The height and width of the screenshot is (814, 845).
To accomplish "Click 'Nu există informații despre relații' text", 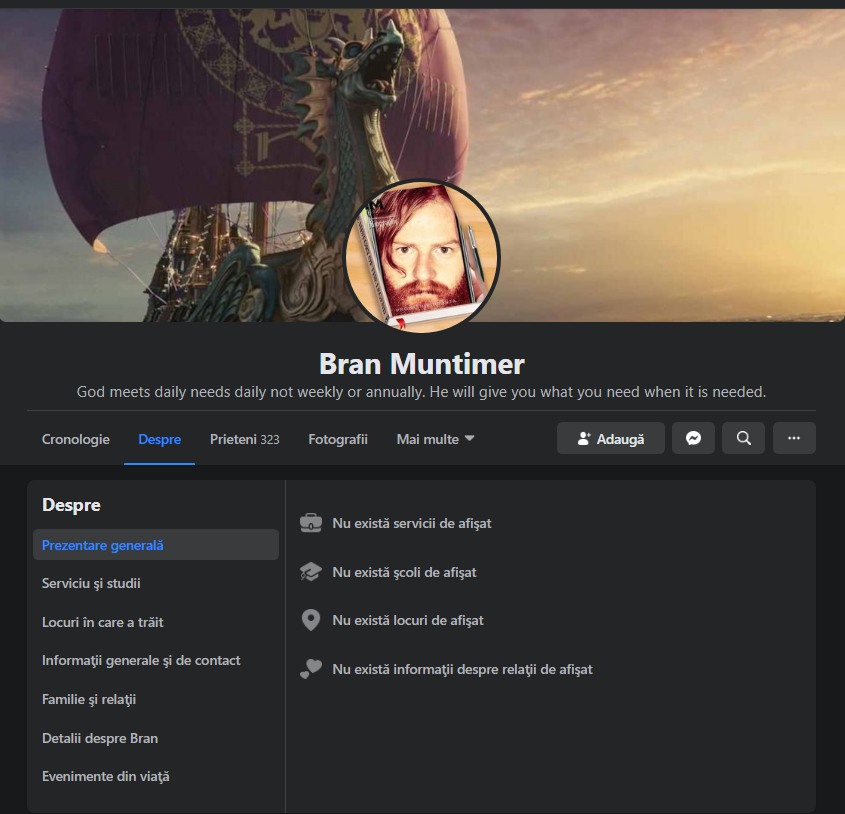I will (462, 670).
